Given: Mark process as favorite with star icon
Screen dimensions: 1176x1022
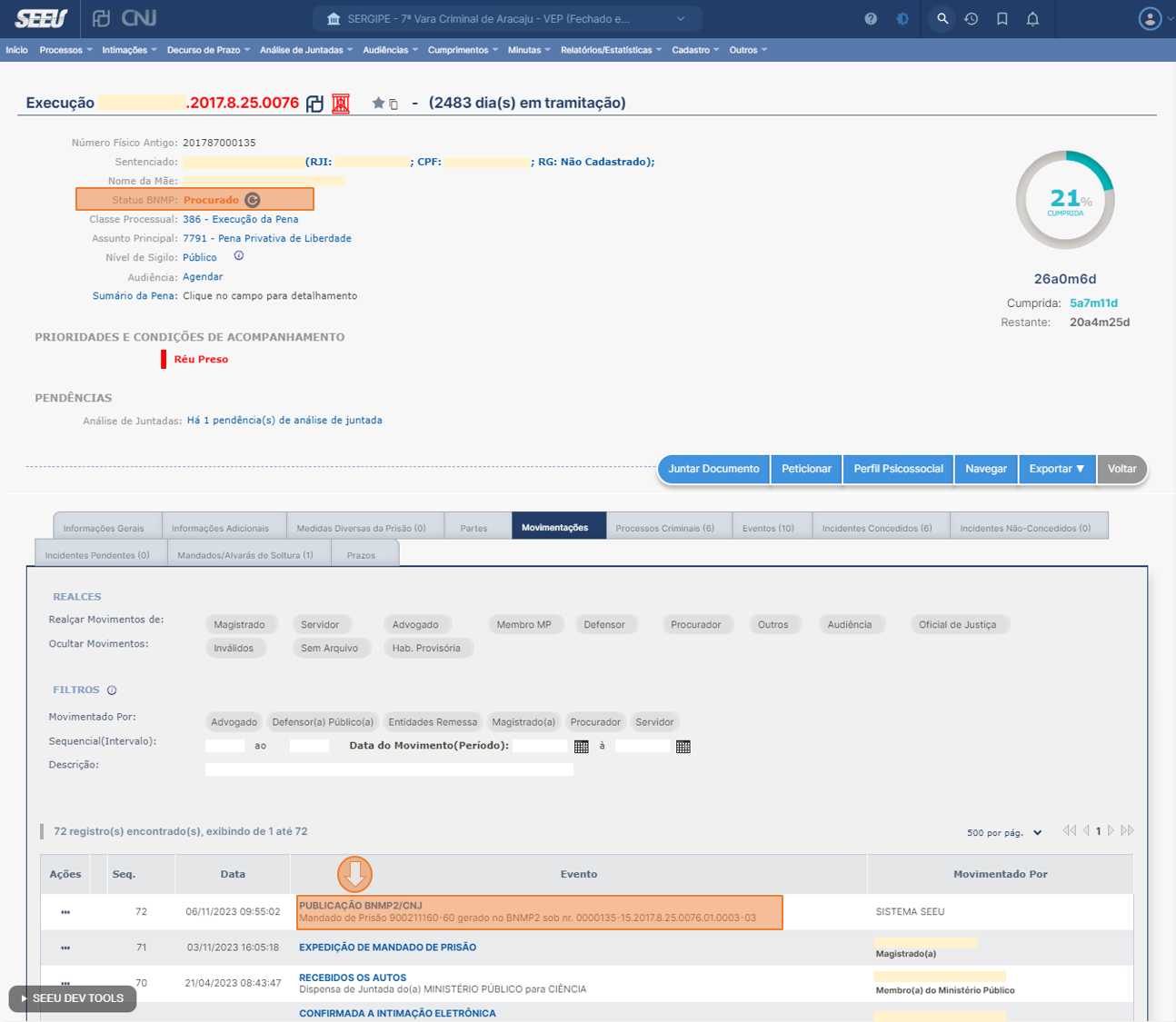Looking at the screenshot, I should 378,104.
